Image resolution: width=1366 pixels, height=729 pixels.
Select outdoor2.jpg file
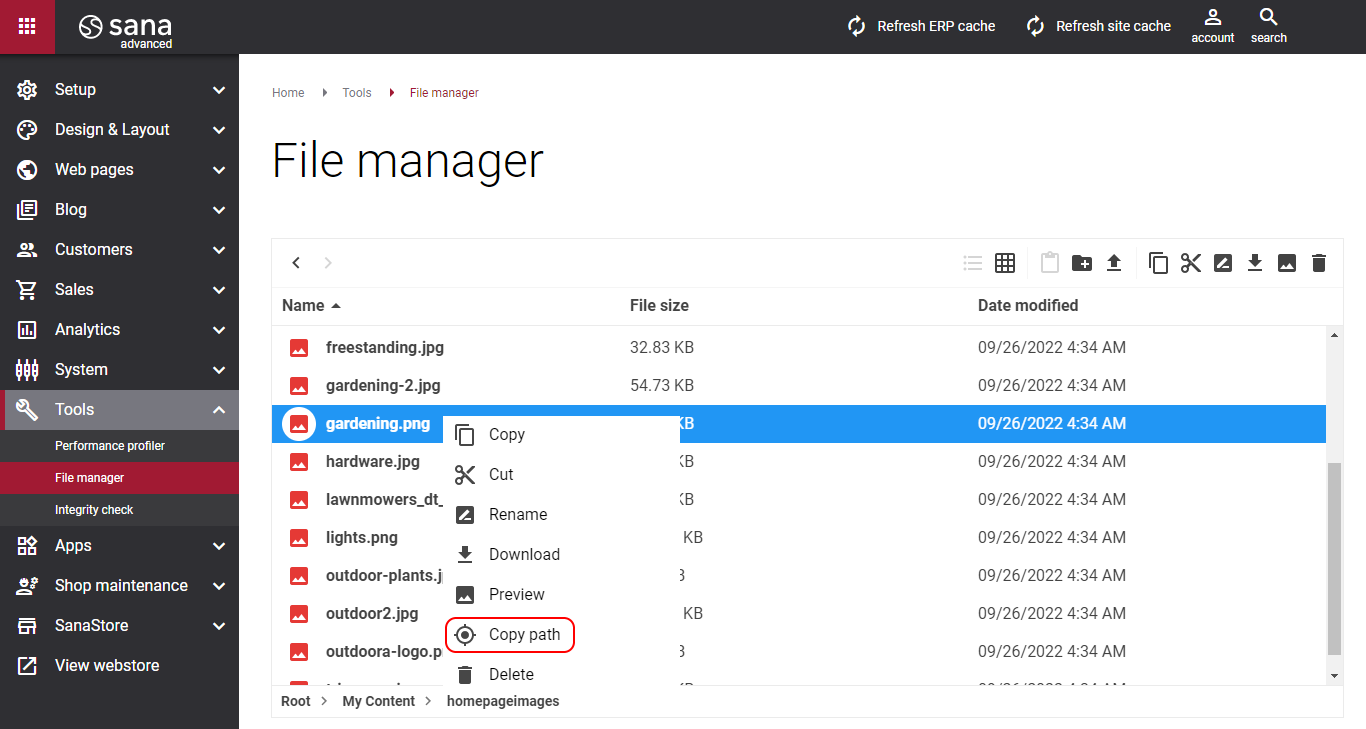(x=799, y=614)
